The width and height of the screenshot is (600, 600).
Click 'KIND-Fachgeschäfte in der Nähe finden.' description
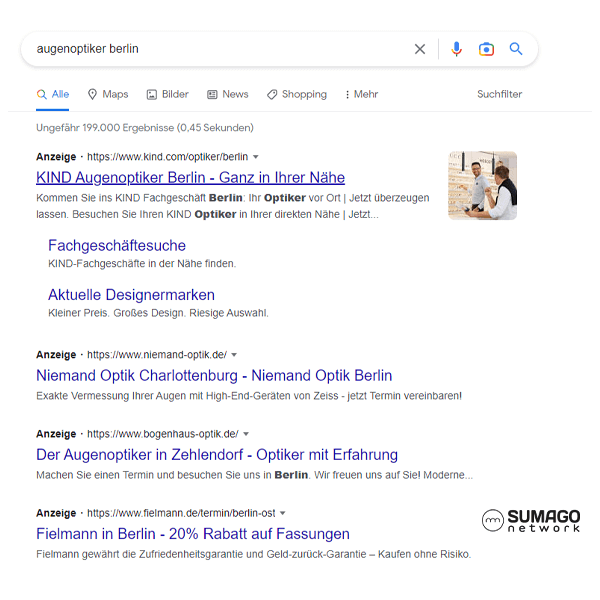[x=142, y=264]
